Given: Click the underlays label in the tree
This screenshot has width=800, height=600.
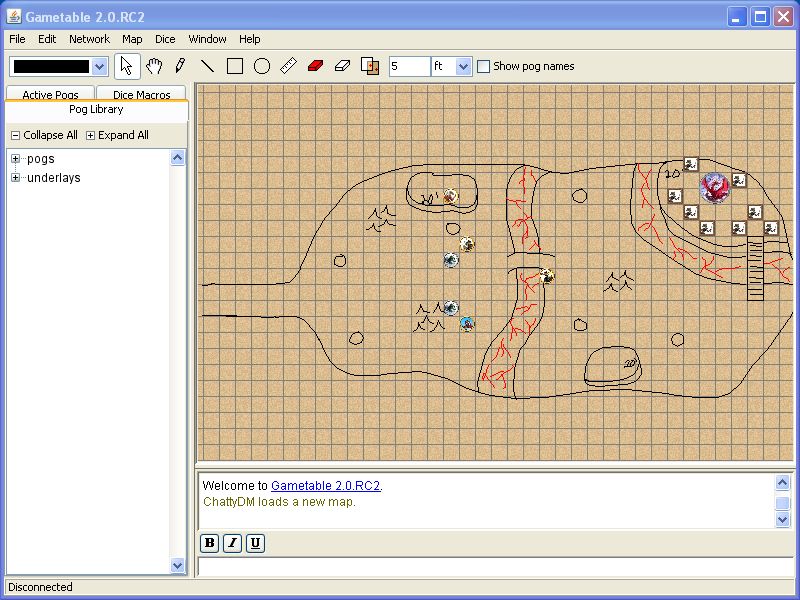Looking at the screenshot, I should tap(54, 178).
